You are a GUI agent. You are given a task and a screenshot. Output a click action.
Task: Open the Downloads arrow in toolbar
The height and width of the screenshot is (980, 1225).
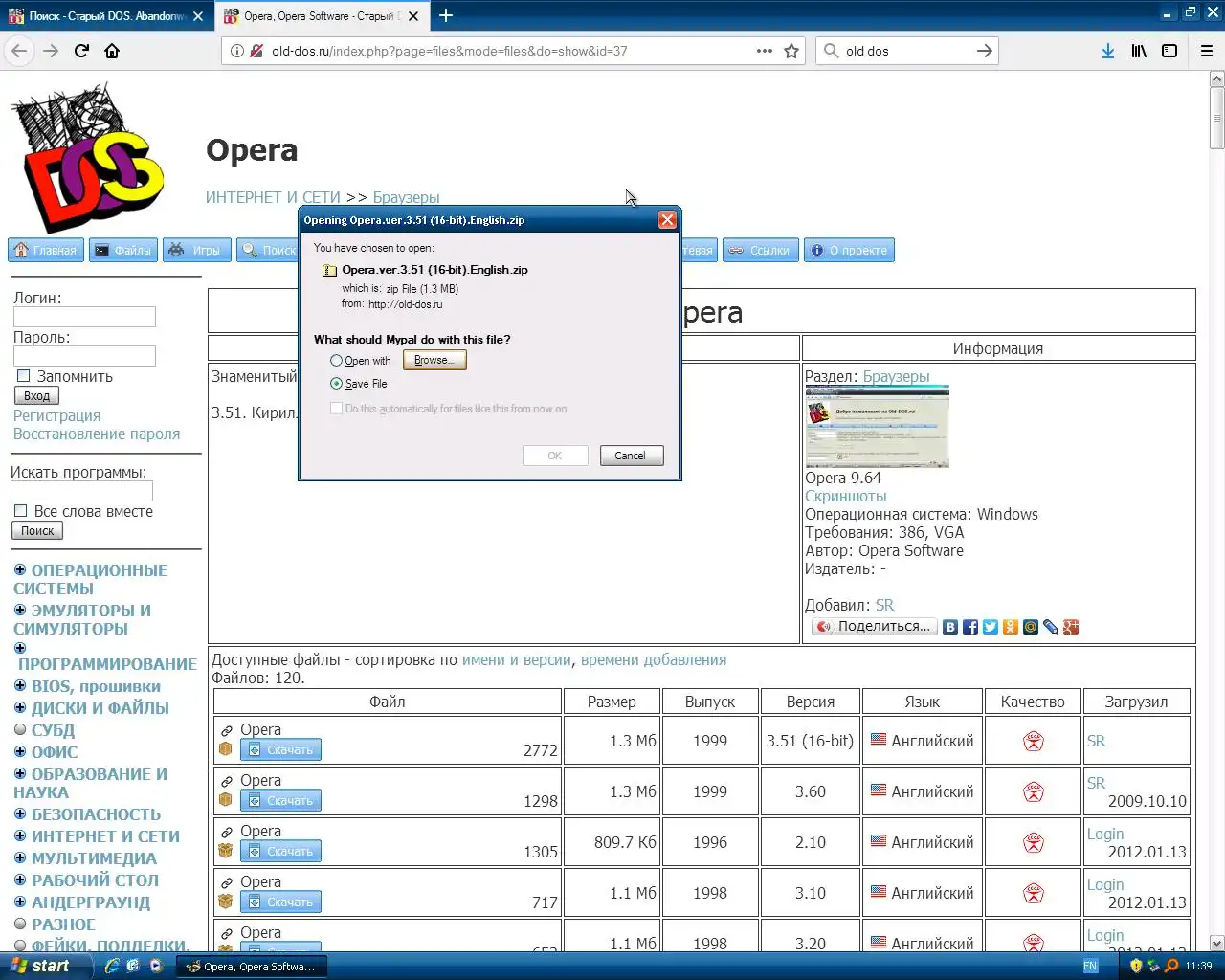[1107, 51]
